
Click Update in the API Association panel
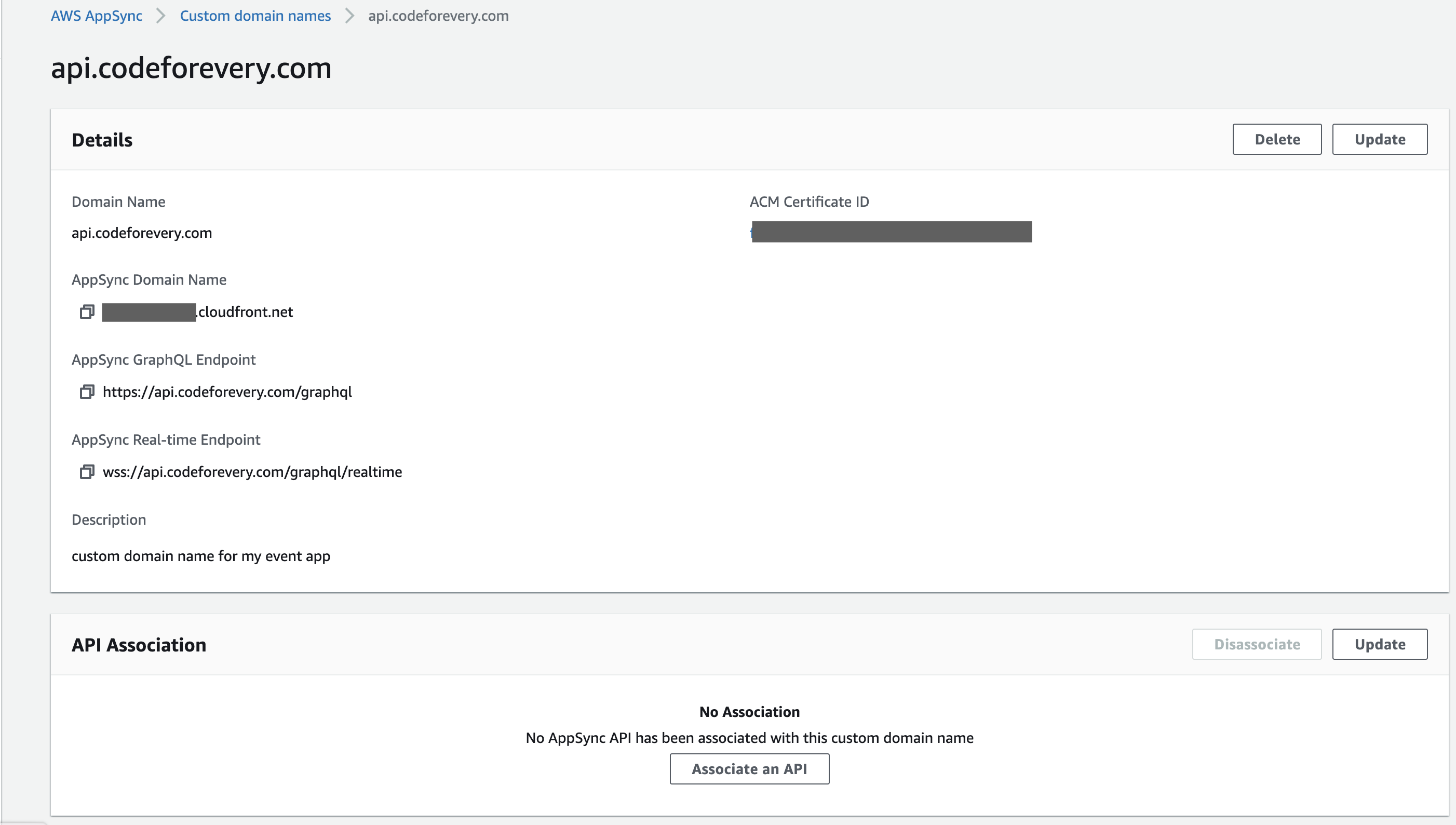[x=1380, y=644]
